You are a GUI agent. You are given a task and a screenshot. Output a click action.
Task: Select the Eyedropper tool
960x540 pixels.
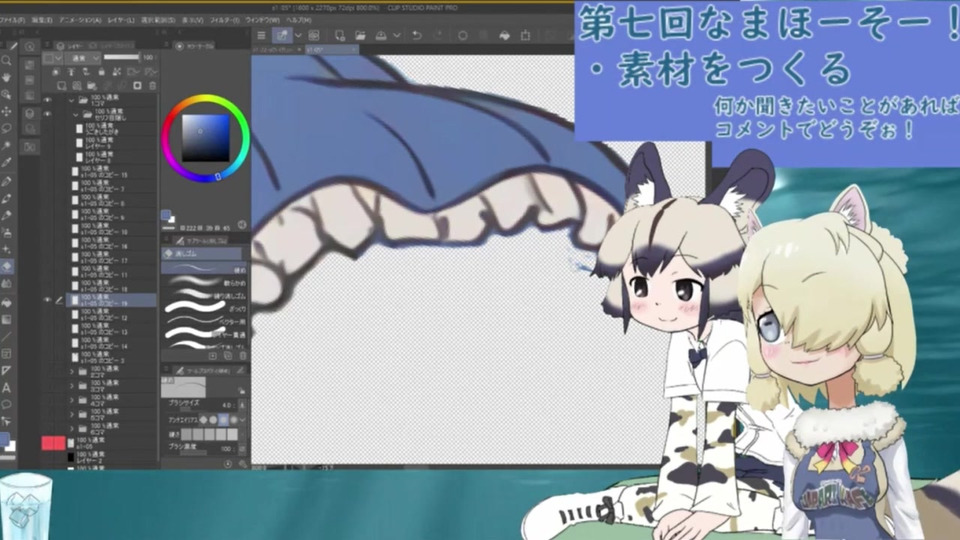pos(7,163)
